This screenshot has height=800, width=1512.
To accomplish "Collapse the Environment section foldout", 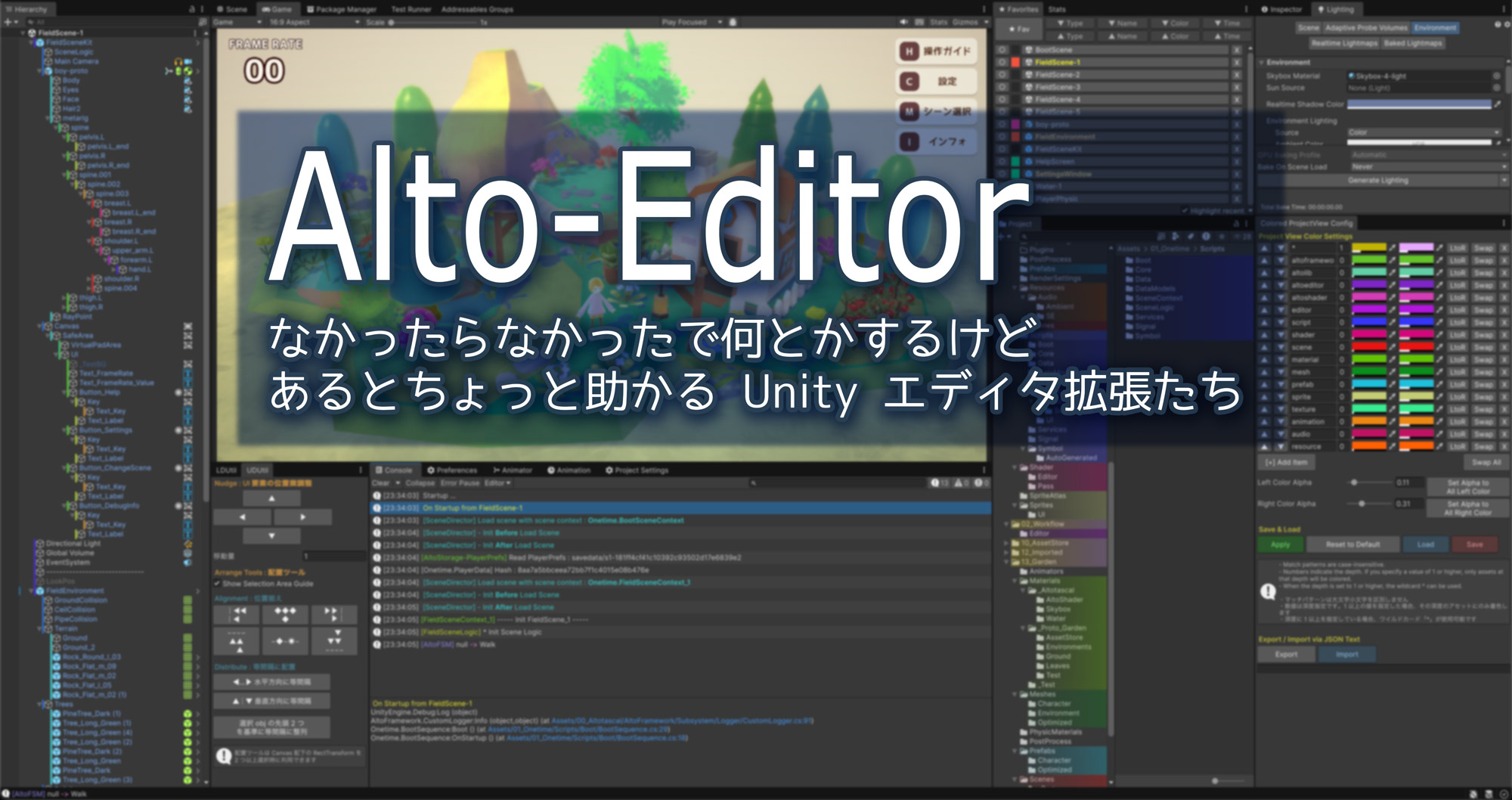I will point(1262,62).
